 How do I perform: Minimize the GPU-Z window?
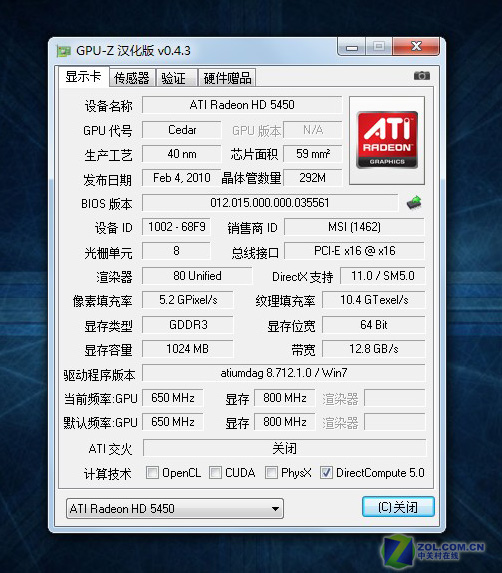tap(351, 47)
